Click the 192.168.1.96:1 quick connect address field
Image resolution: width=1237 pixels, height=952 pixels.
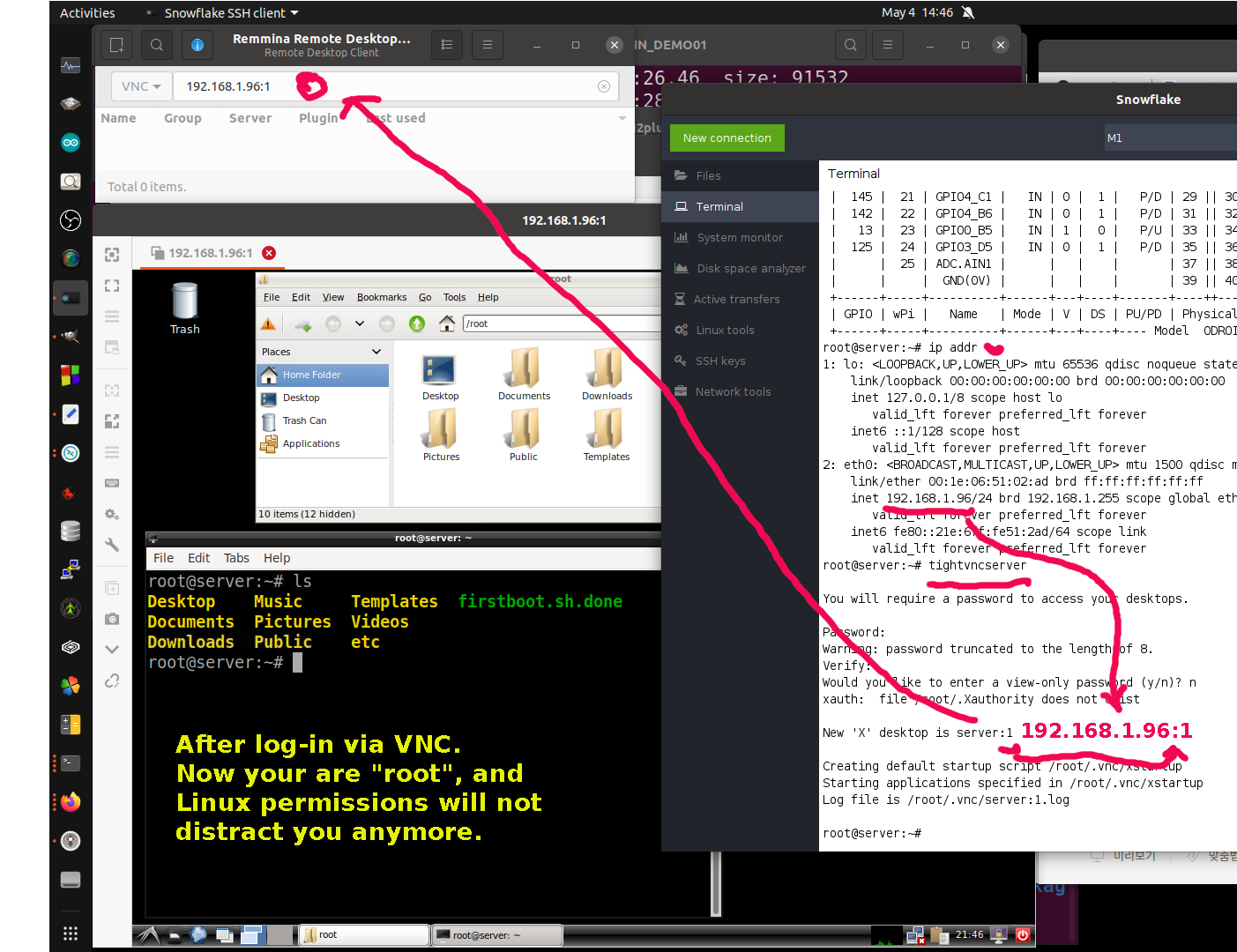(x=395, y=86)
